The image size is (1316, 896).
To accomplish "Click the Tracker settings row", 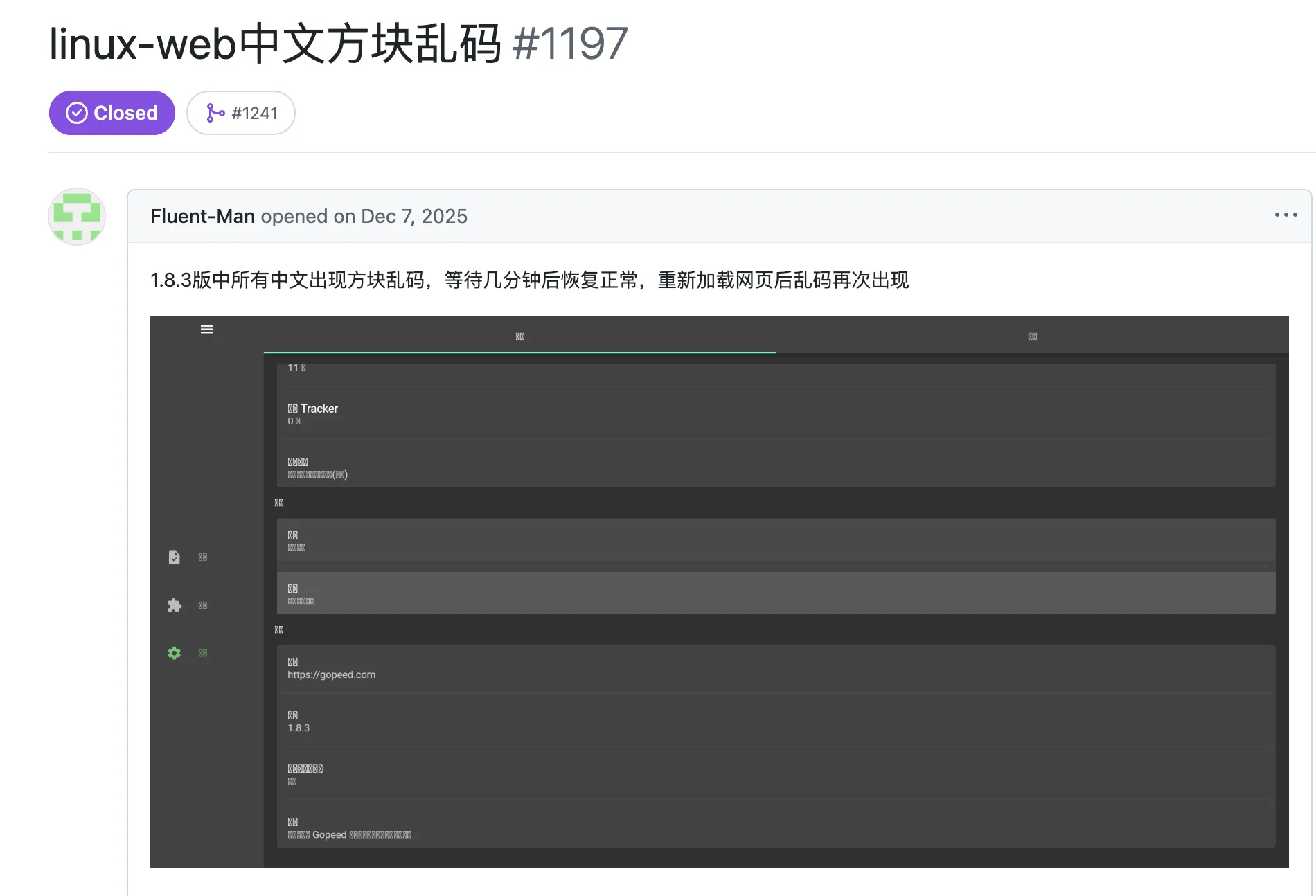I will click(x=776, y=414).
